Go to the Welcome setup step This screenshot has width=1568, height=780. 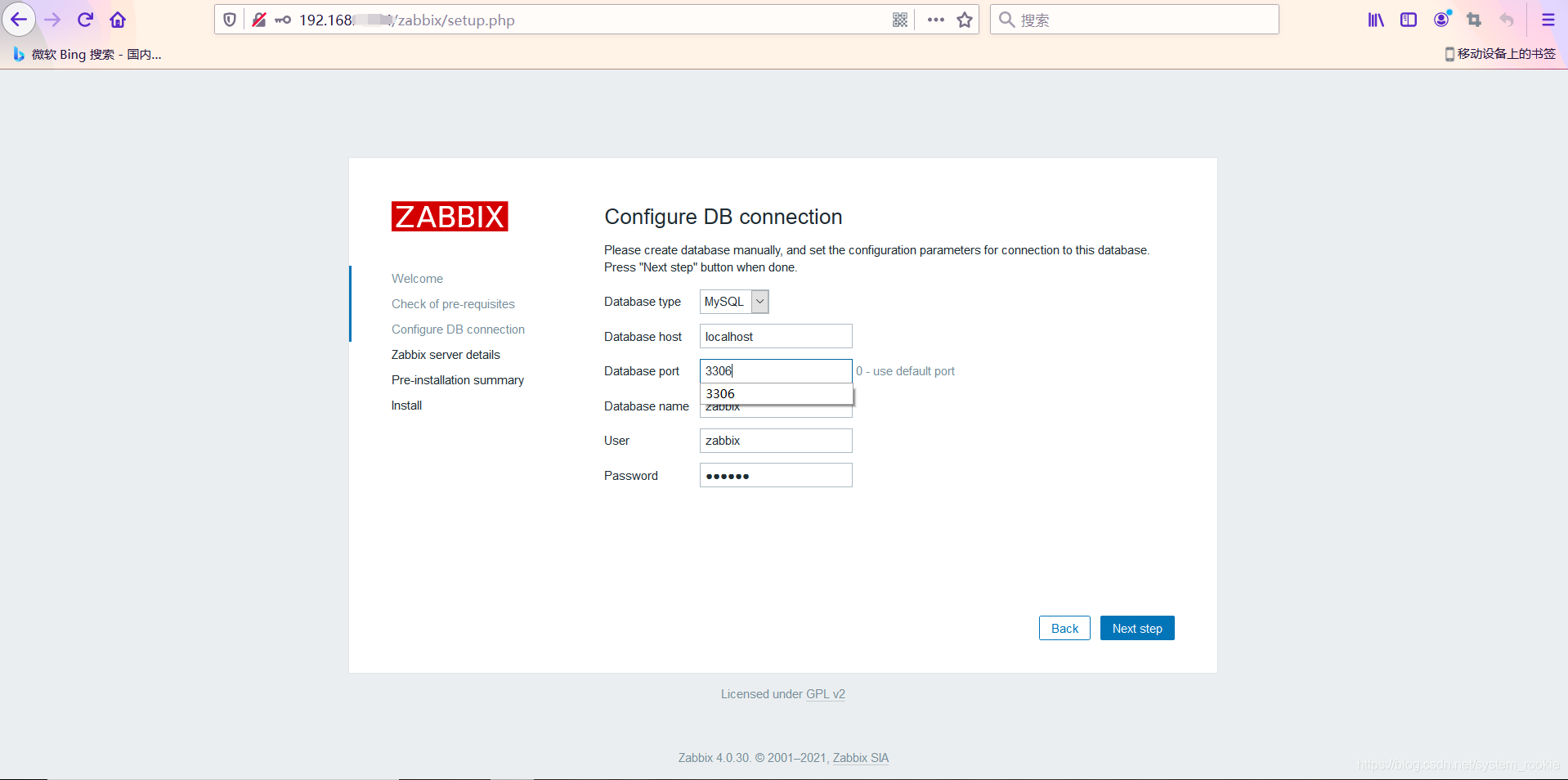(417, 279)
